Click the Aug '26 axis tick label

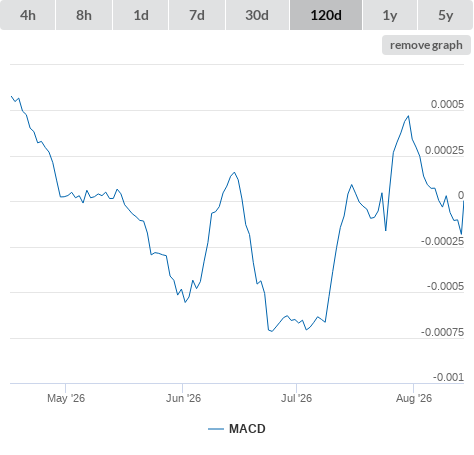click(414, 398)
